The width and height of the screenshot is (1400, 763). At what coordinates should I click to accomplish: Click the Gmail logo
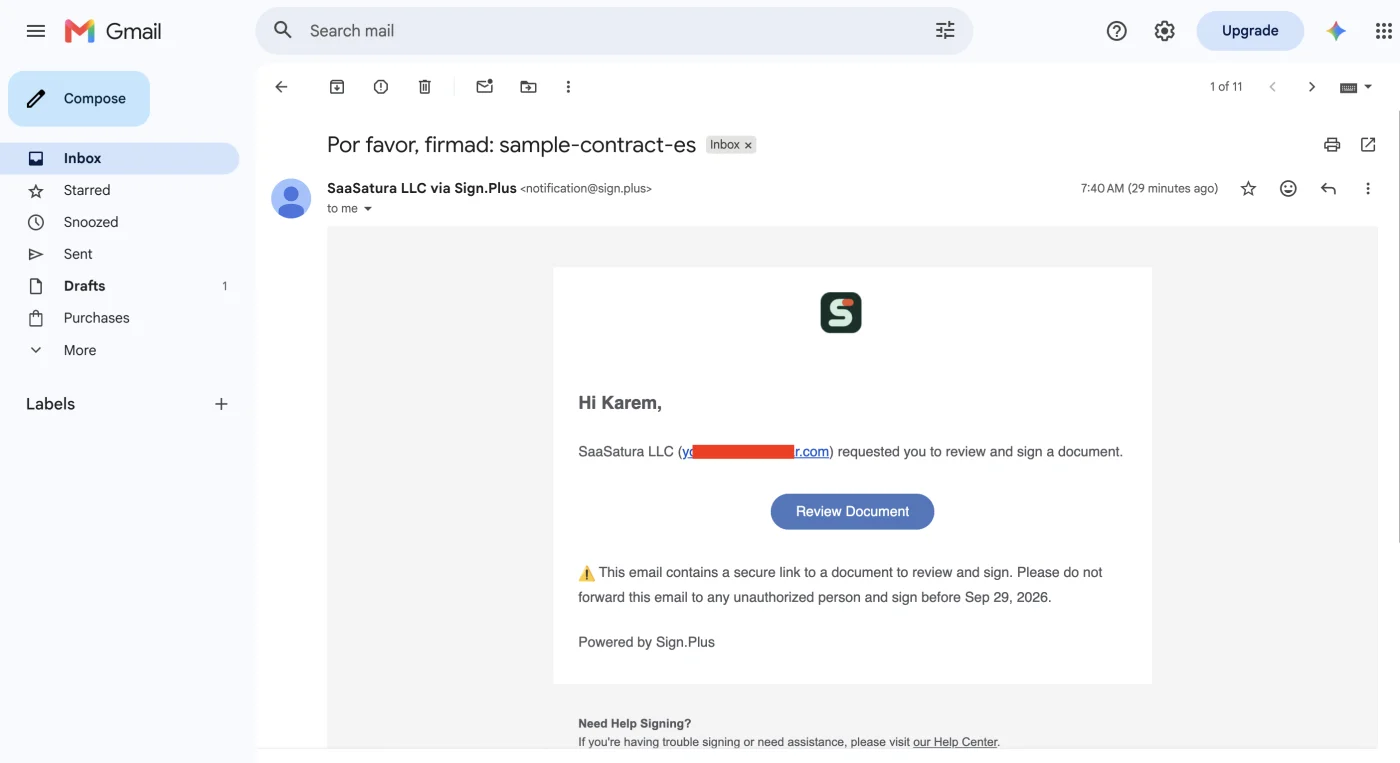[x=113, y=31]
